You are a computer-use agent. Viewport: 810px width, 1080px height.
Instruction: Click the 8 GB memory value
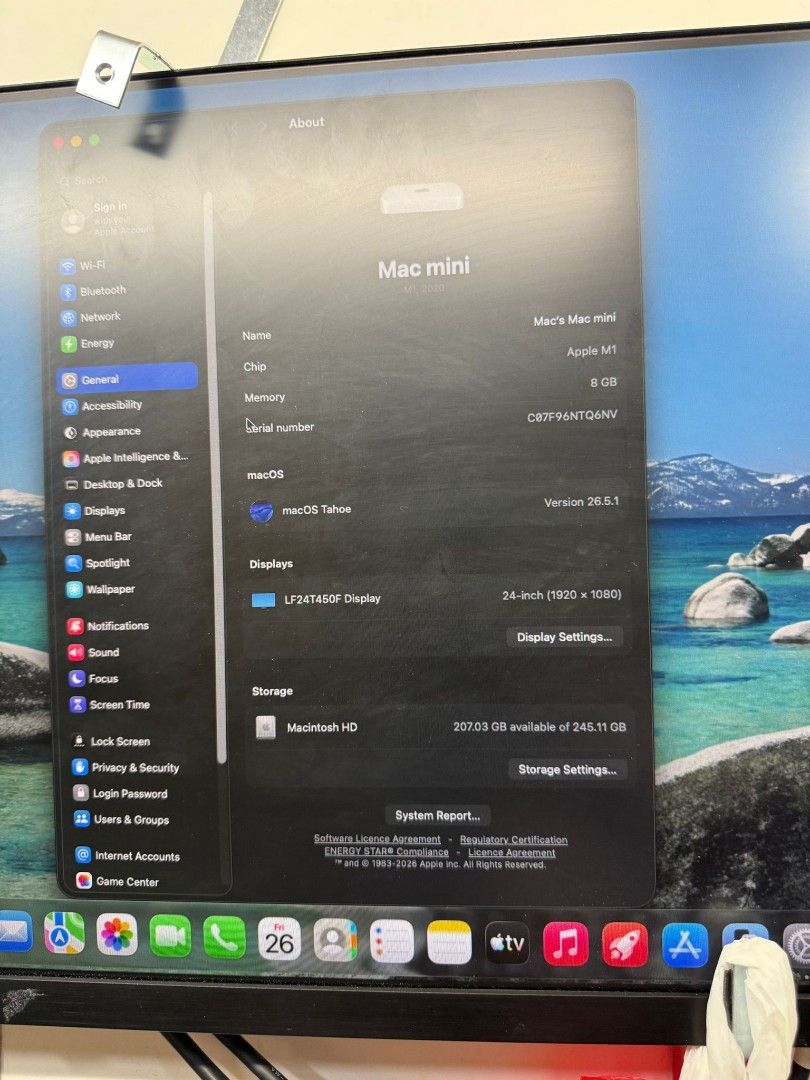[603, 382]
